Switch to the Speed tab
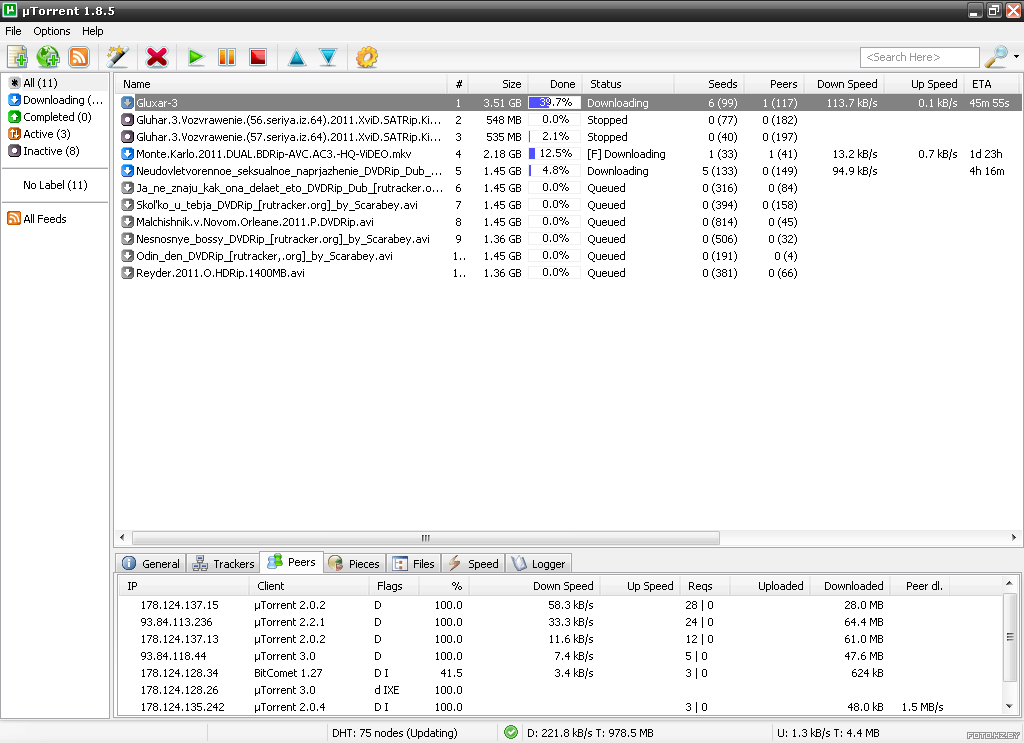The height and width of the screenshot is (743, 1024). [473, 563]
